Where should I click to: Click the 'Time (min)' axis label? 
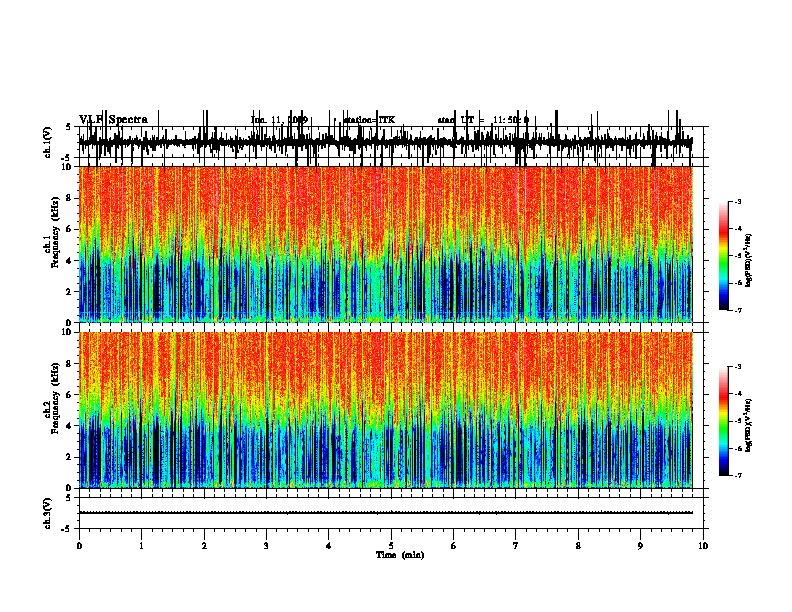[400, 555]
